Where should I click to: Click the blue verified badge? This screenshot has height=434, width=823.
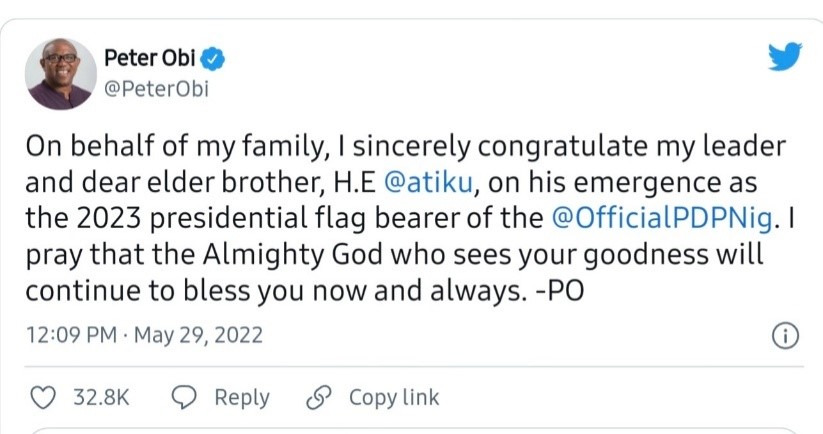(x=216, y=59)
